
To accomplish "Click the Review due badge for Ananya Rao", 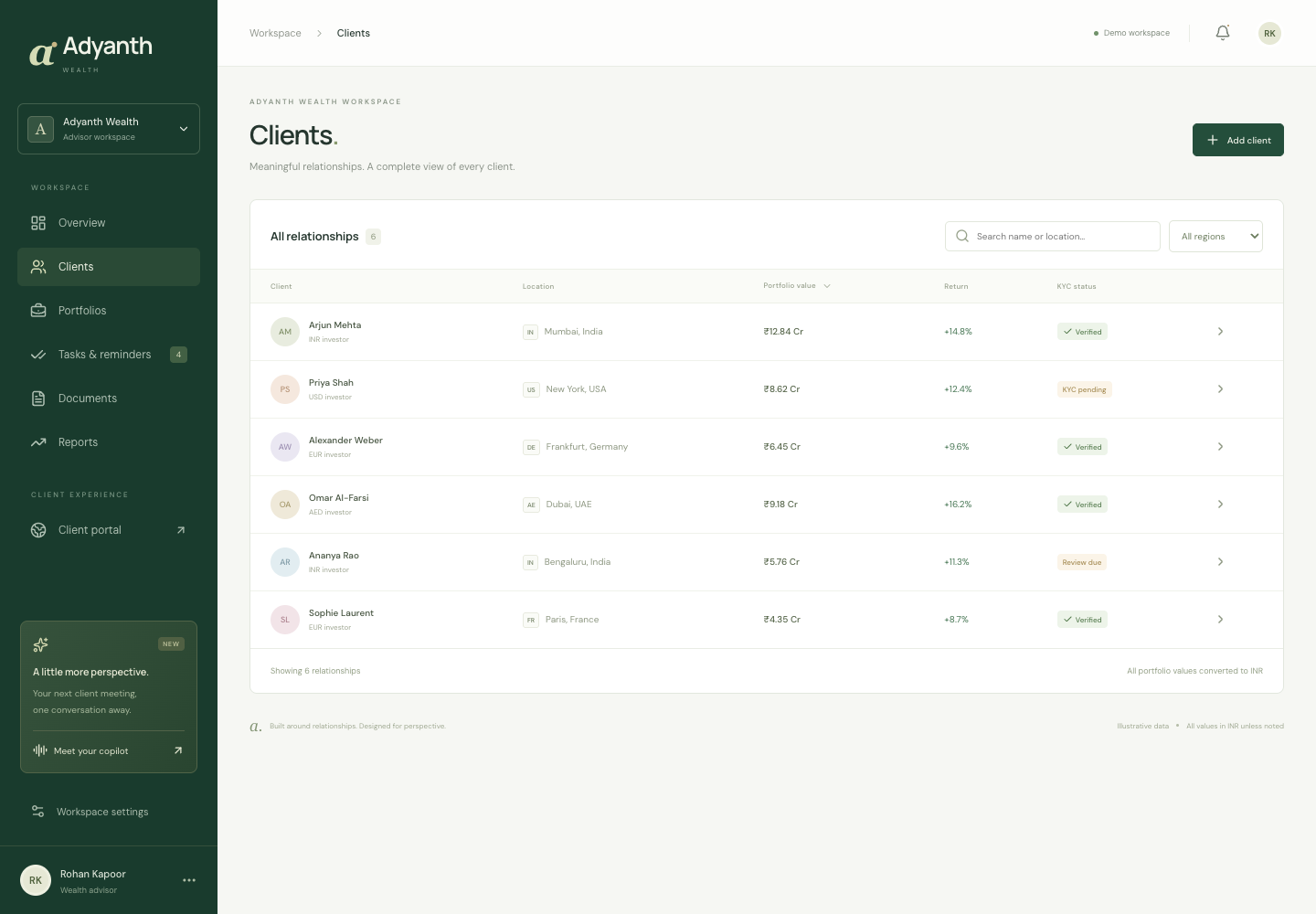I will (x=1082, y=562).
